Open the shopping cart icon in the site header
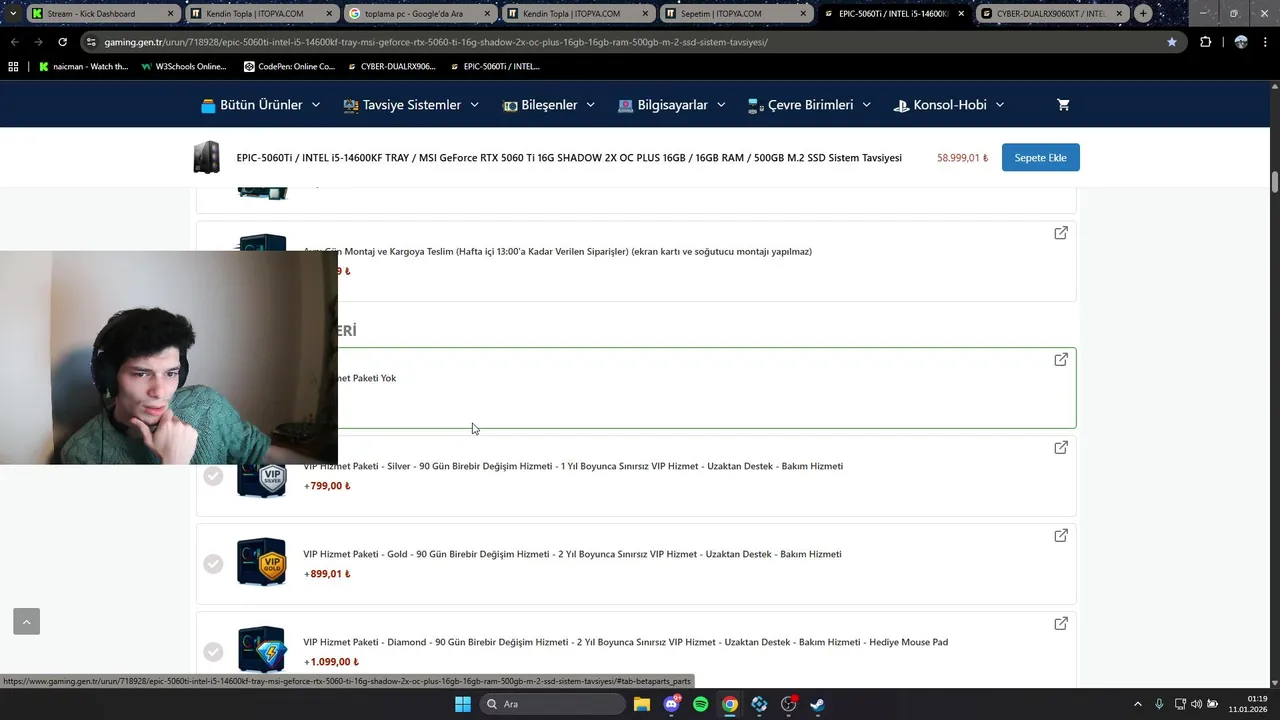 click(x=1063, y=105)
